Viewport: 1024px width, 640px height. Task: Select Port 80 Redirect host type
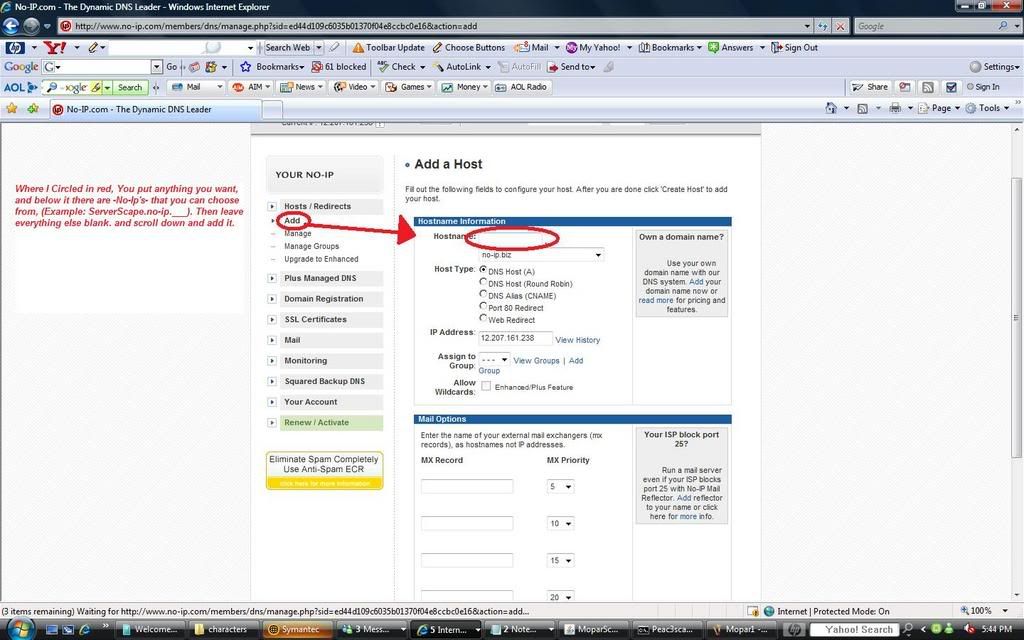(483, 306)
